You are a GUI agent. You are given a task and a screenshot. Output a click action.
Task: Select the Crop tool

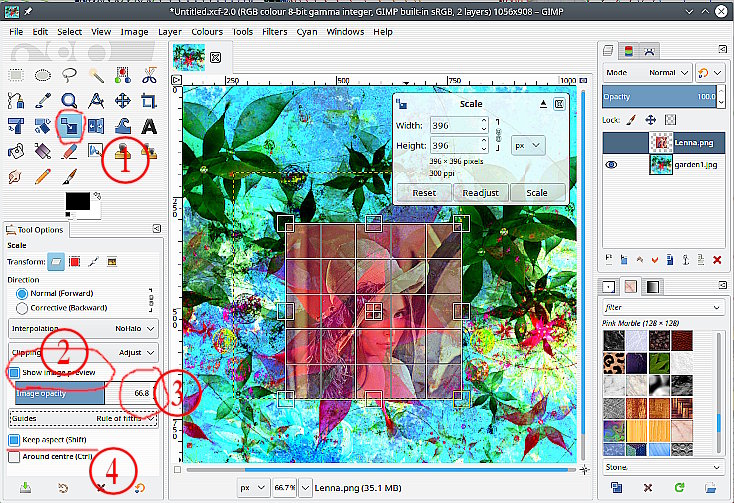point(149,101)
